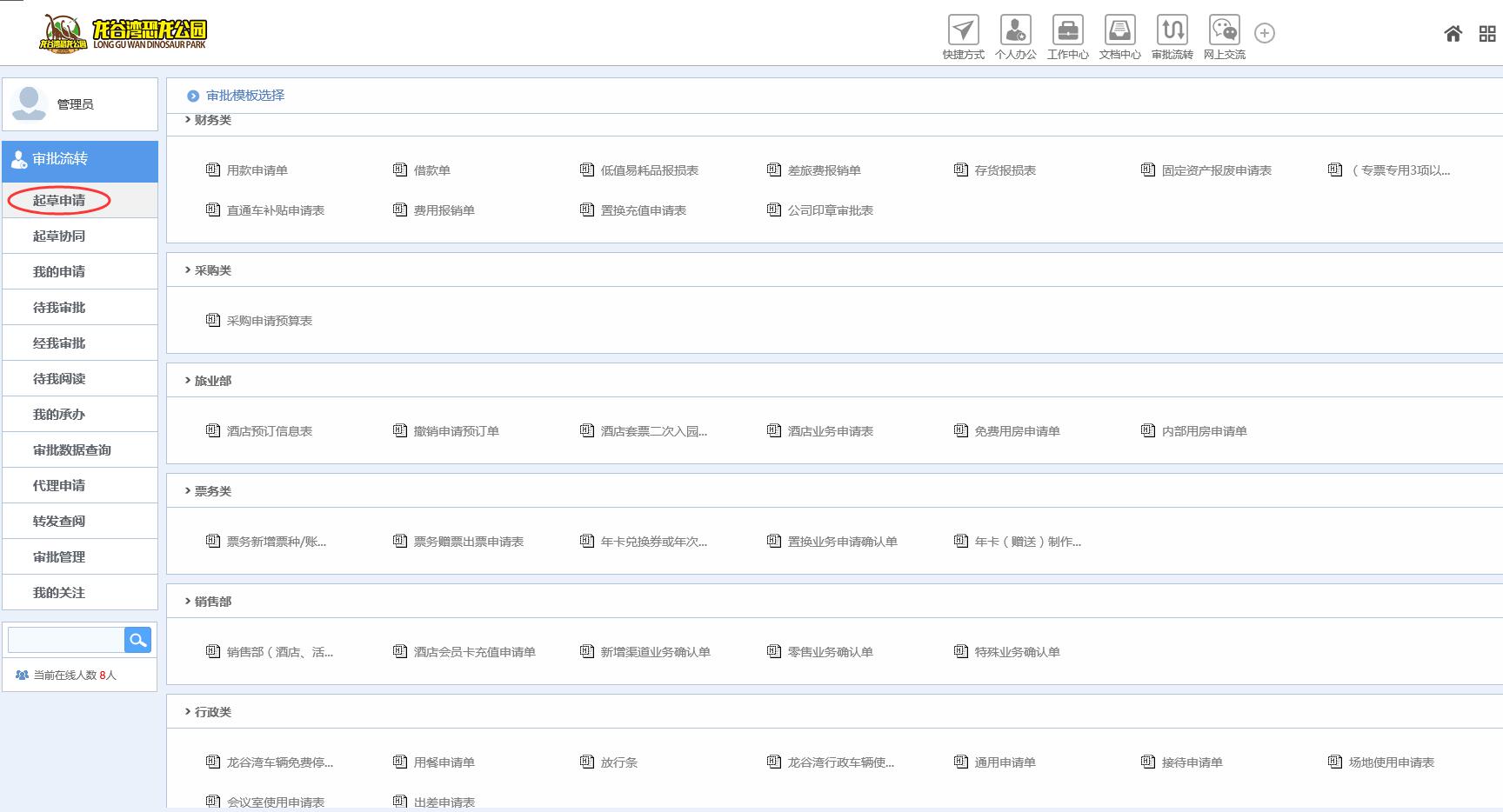
Task: Click the search magnifier button in sidebar
Action: point(137,640)
